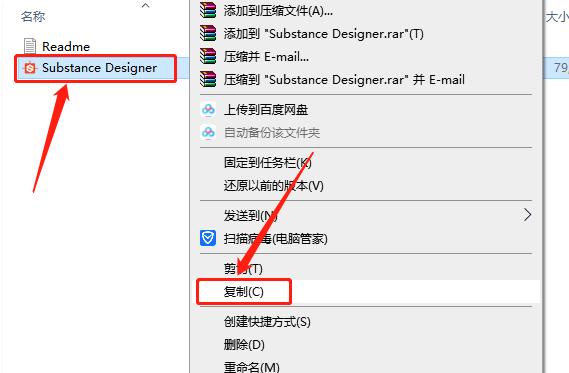Select 还原以前的版本(V)
569x373 pixels.
[366, 185]
